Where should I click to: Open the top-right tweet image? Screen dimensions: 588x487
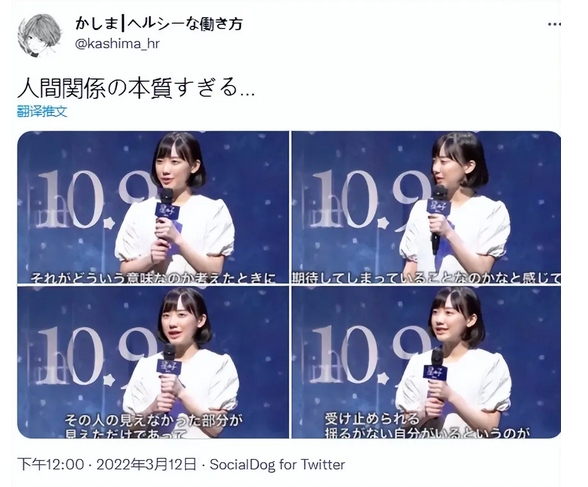point(426,207)
